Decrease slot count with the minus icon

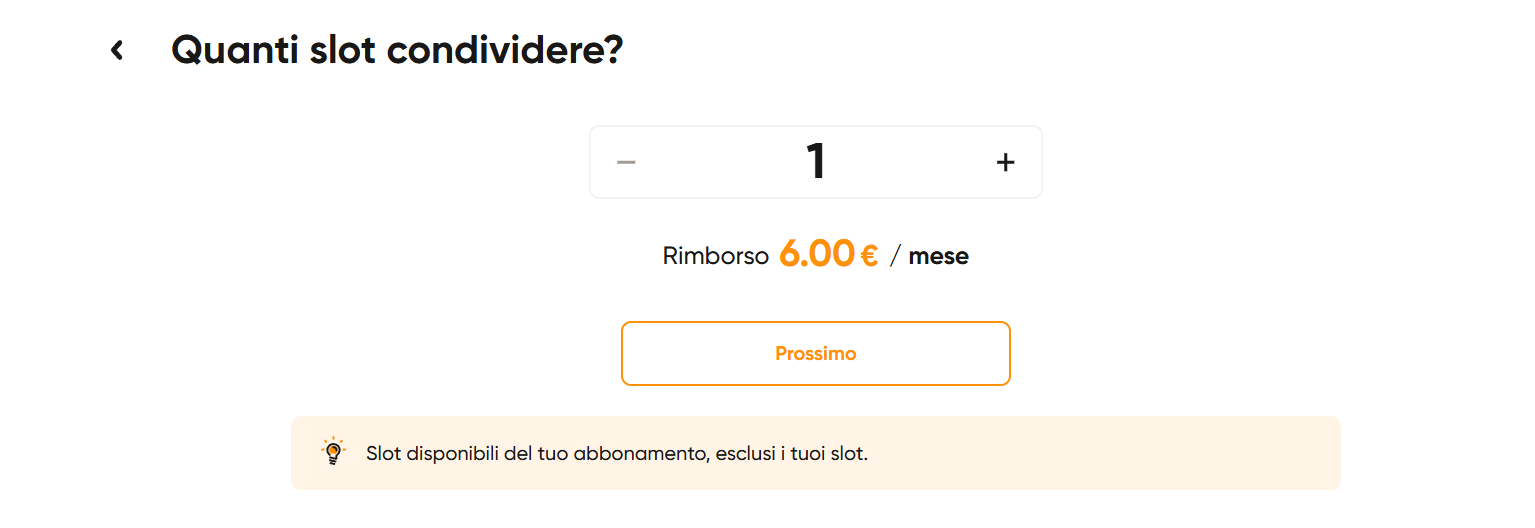point(626,162)
